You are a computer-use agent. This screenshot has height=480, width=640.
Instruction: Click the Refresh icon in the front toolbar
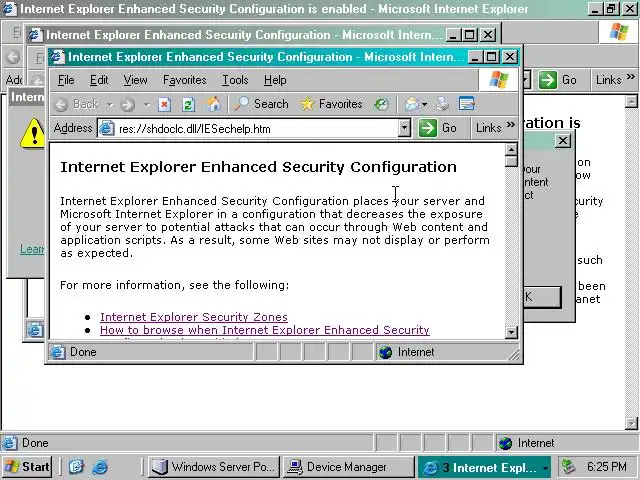[x=188, y=104]
